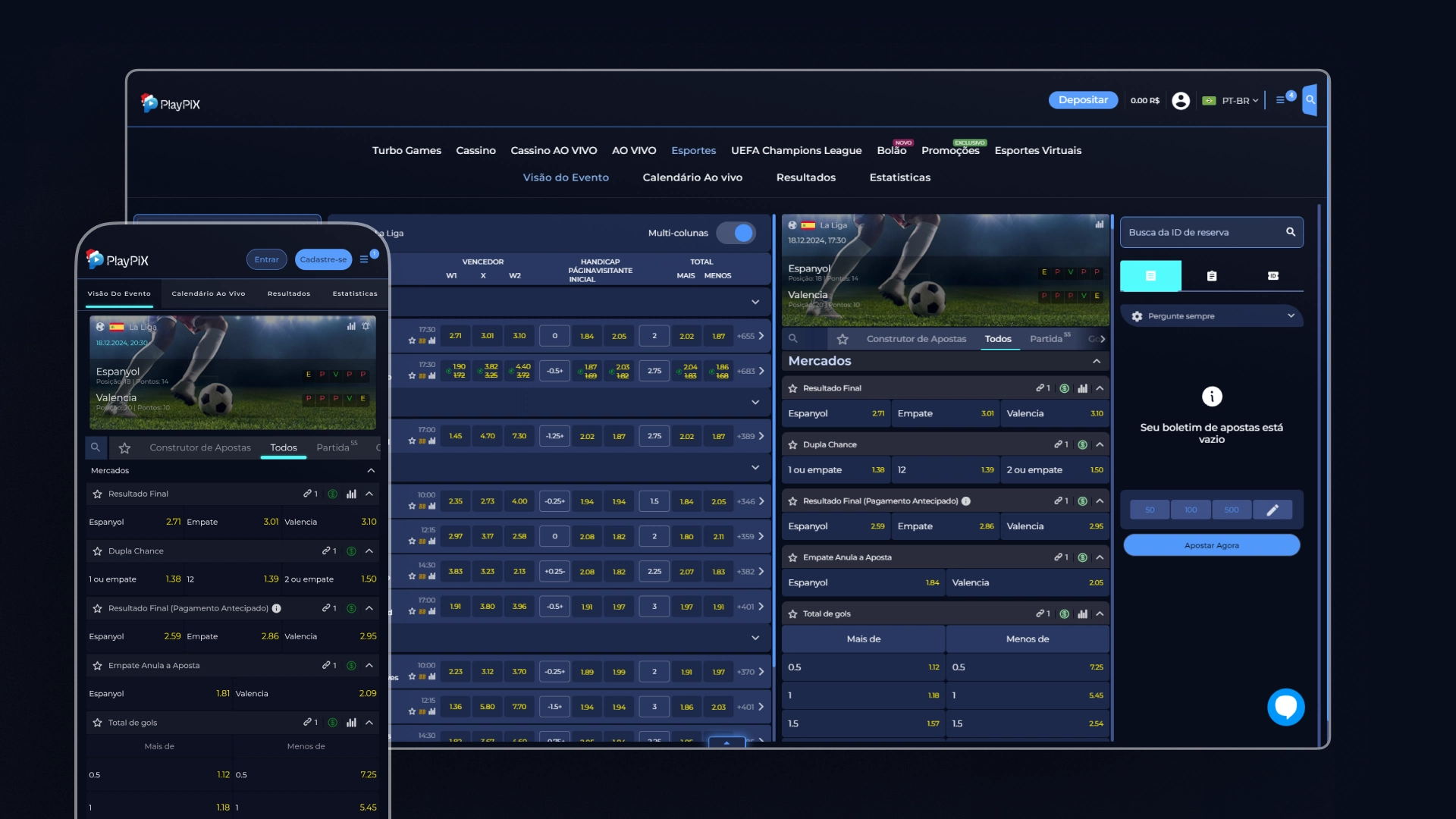
Task: Expand the +655 more markets row
Action: 751,336
